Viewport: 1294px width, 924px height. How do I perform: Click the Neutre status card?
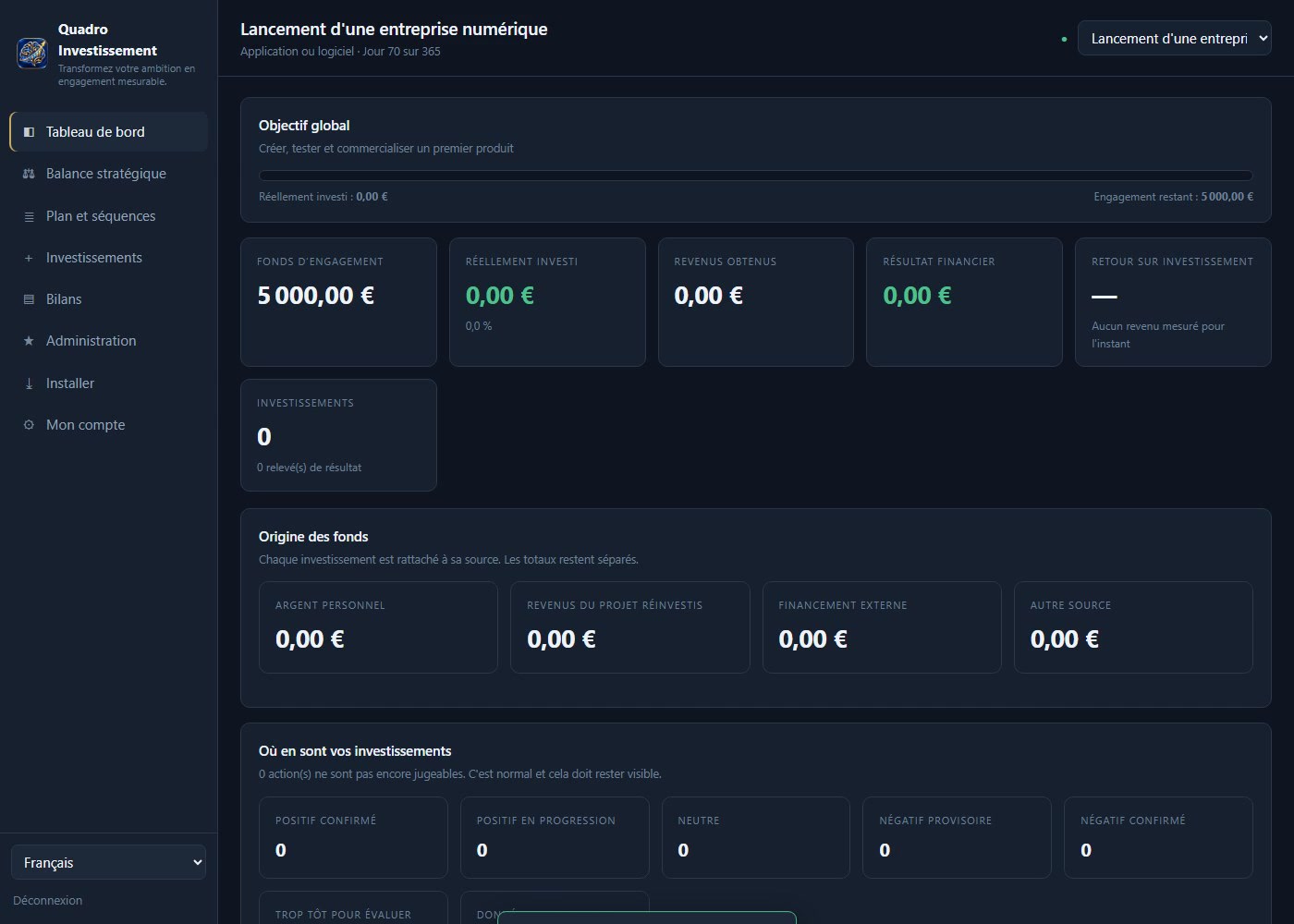coord(756,837)
